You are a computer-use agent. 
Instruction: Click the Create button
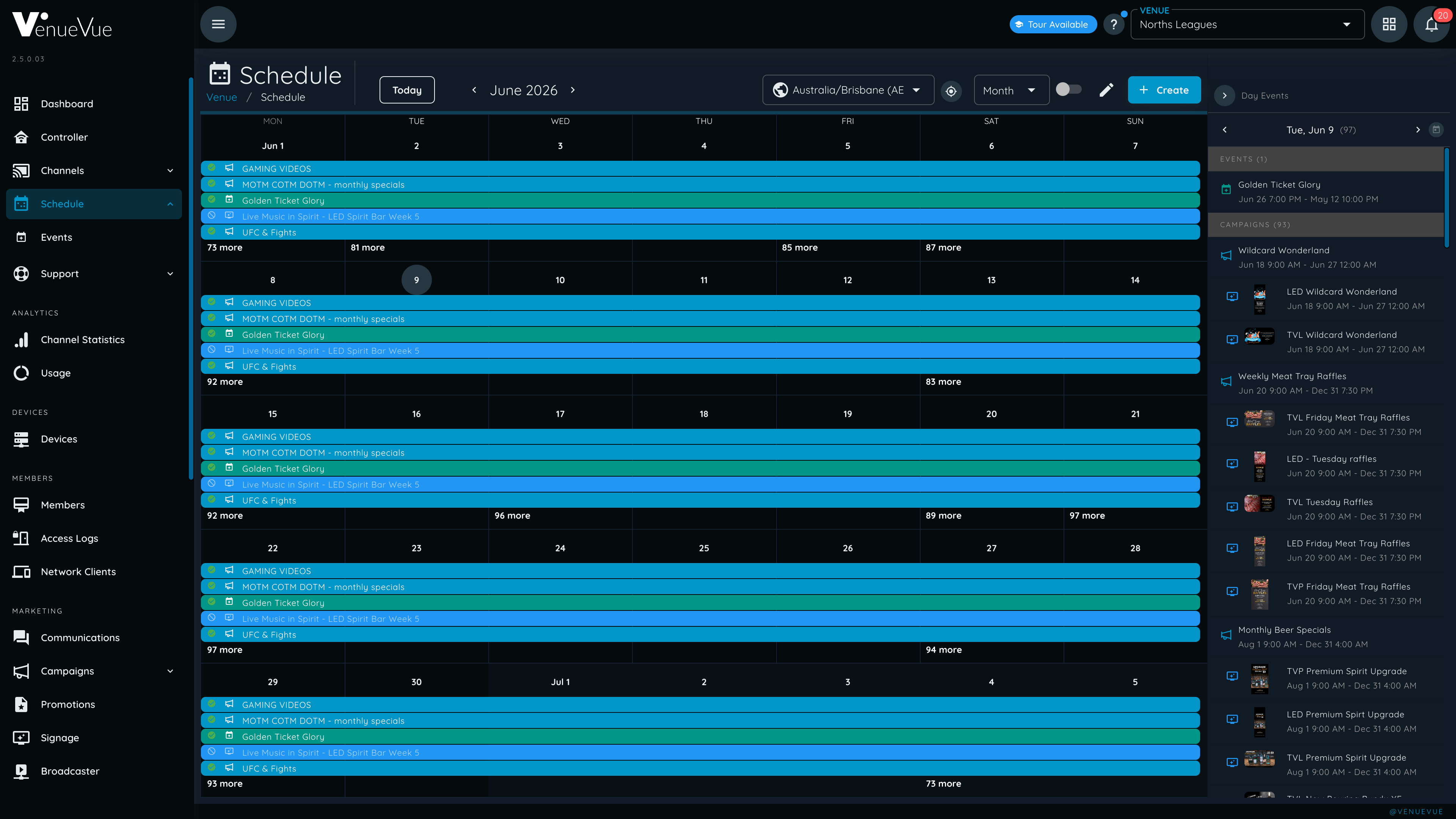tap(1164, 90)
